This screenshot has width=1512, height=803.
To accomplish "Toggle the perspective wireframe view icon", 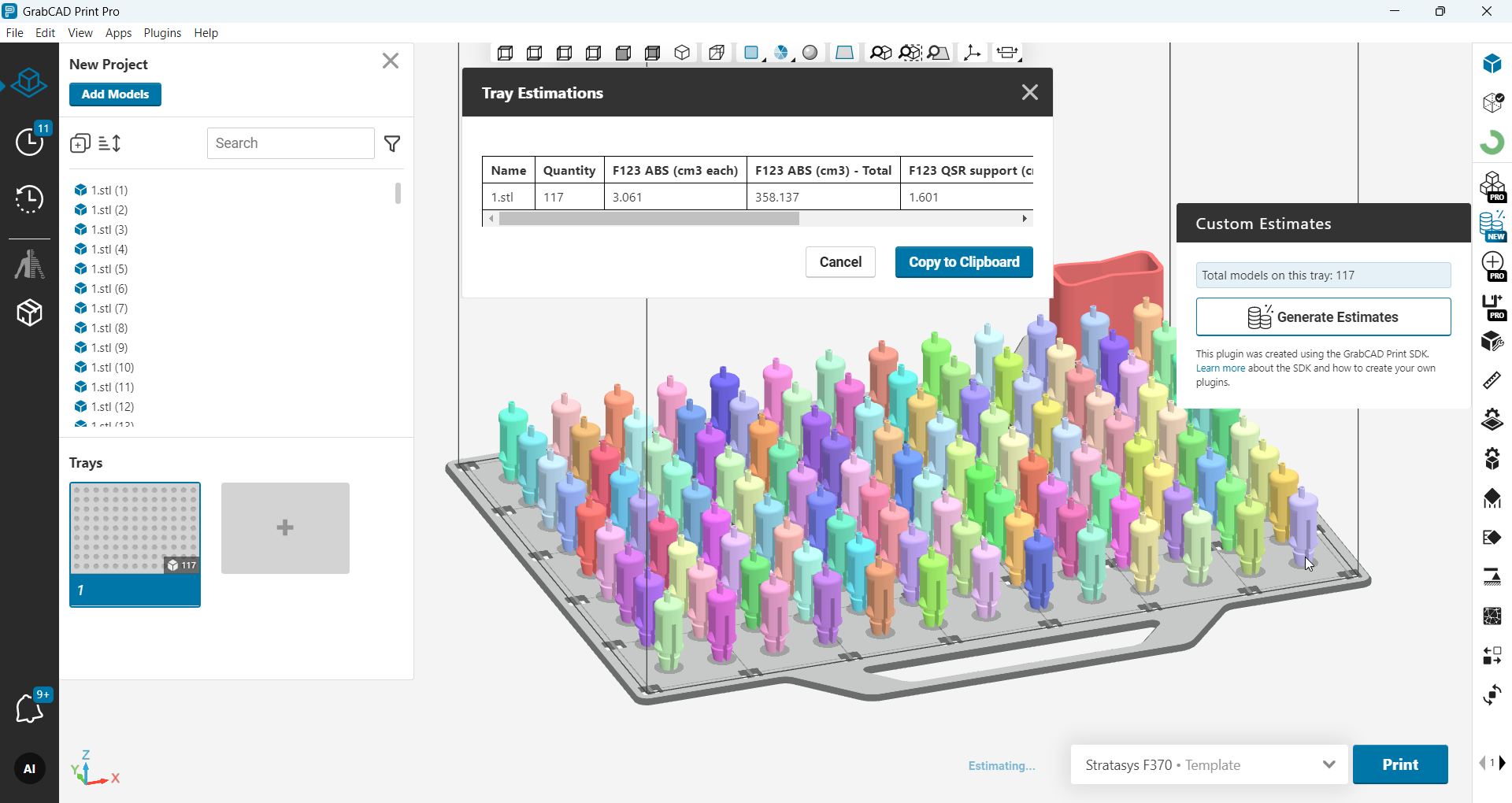I will tap(717, 53).
